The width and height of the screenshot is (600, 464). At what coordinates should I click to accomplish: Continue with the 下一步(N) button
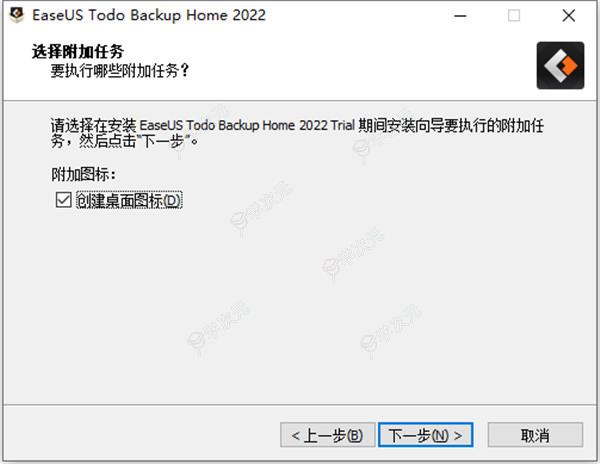pyautogui.click(x=426, y=435)
